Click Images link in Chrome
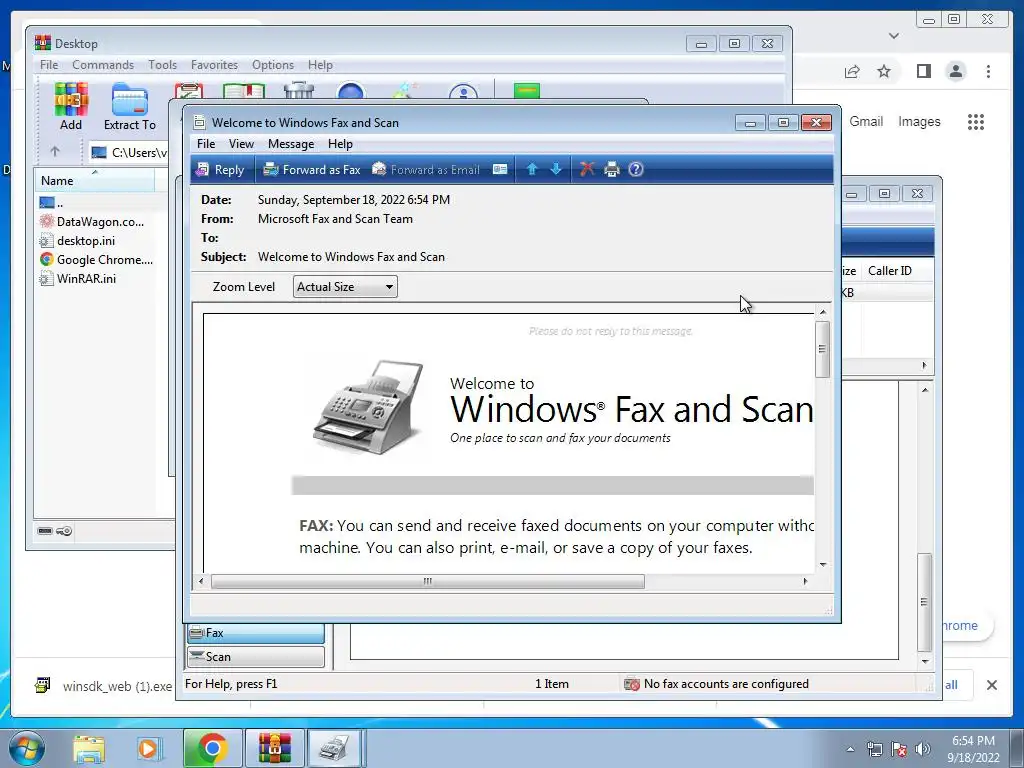Screen dimensions: 1024x768 919,121
